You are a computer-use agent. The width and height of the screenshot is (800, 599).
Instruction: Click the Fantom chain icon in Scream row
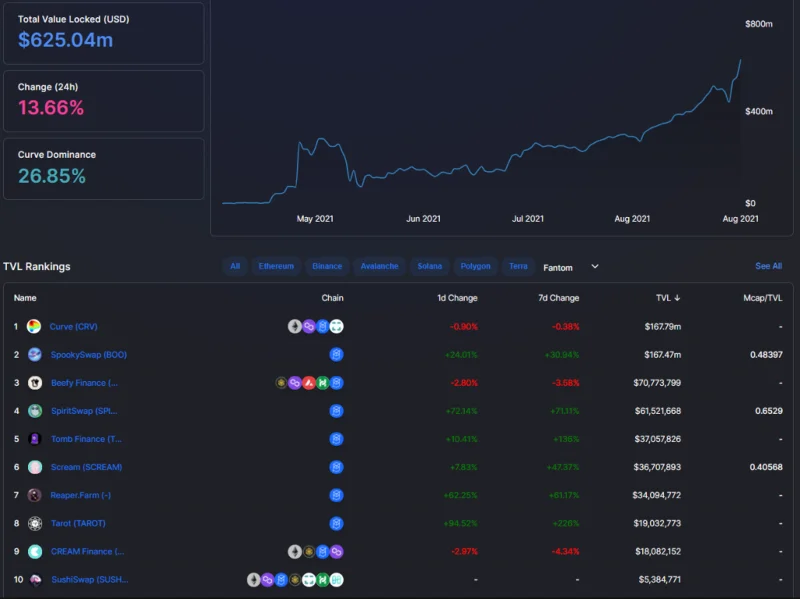[336, 467]
